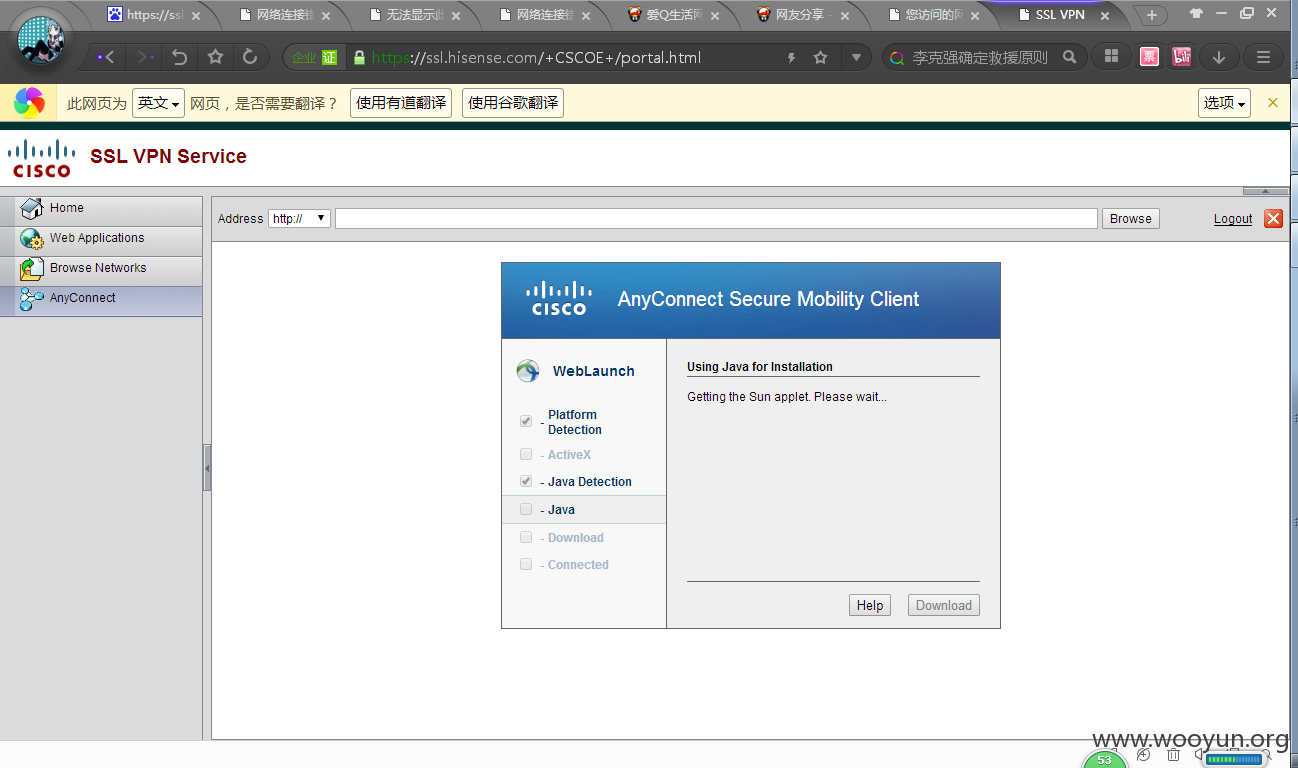
Task: Click the 使用有道翻译 button
Action: point(401,103)
